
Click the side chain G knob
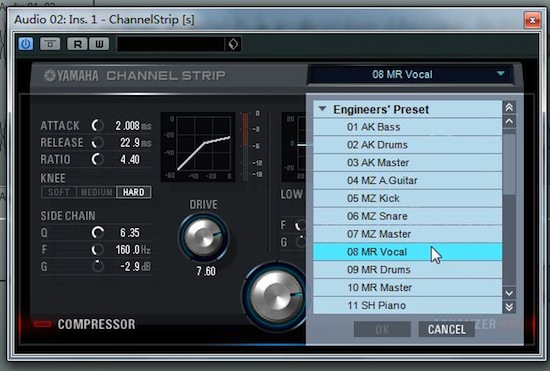(x=98, y=267)
